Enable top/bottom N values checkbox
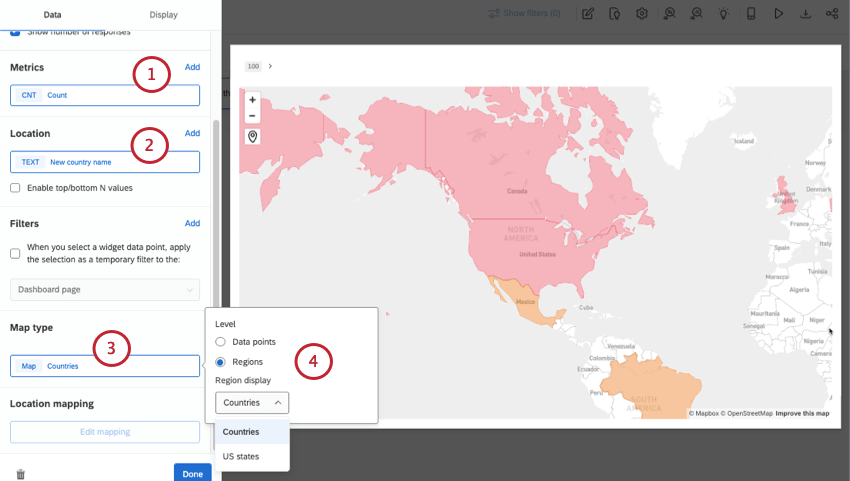The height and width of the screenshot is (481, 850). pyautogui.click(x=15, y=188)
